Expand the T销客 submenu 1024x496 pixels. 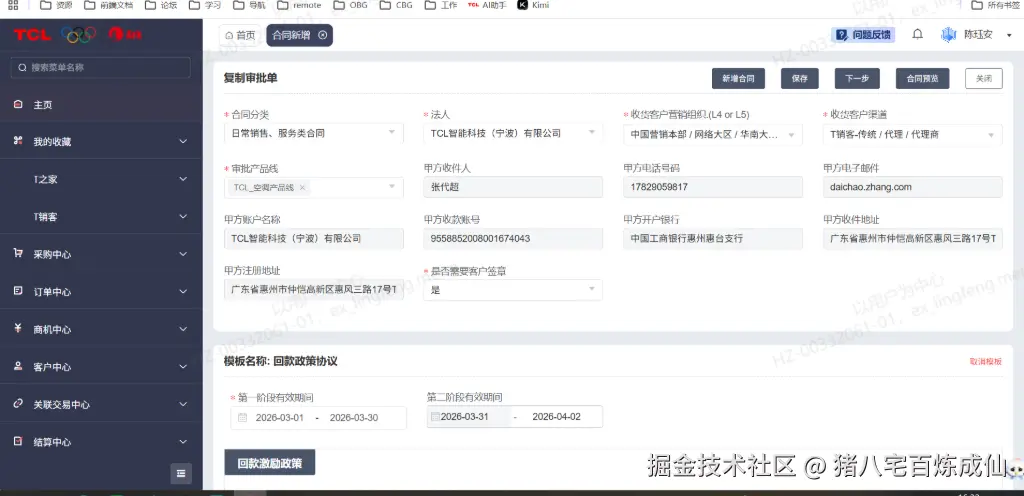[x=183, y=217]
